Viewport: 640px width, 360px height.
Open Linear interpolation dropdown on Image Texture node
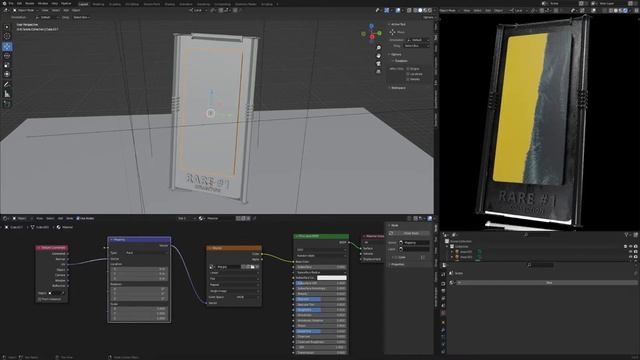coord(234,273)
